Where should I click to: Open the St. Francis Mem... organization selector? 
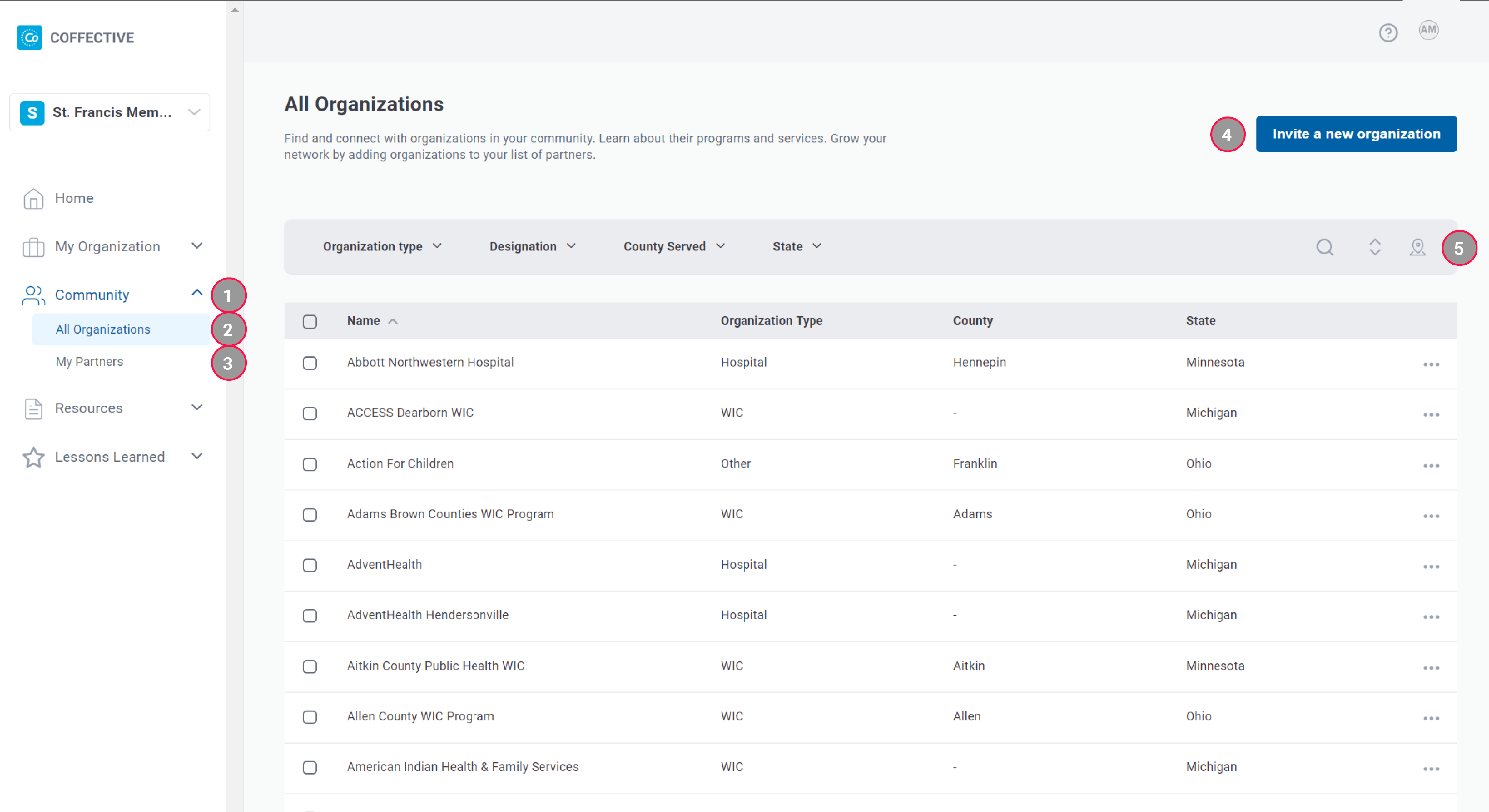[110, 112]
